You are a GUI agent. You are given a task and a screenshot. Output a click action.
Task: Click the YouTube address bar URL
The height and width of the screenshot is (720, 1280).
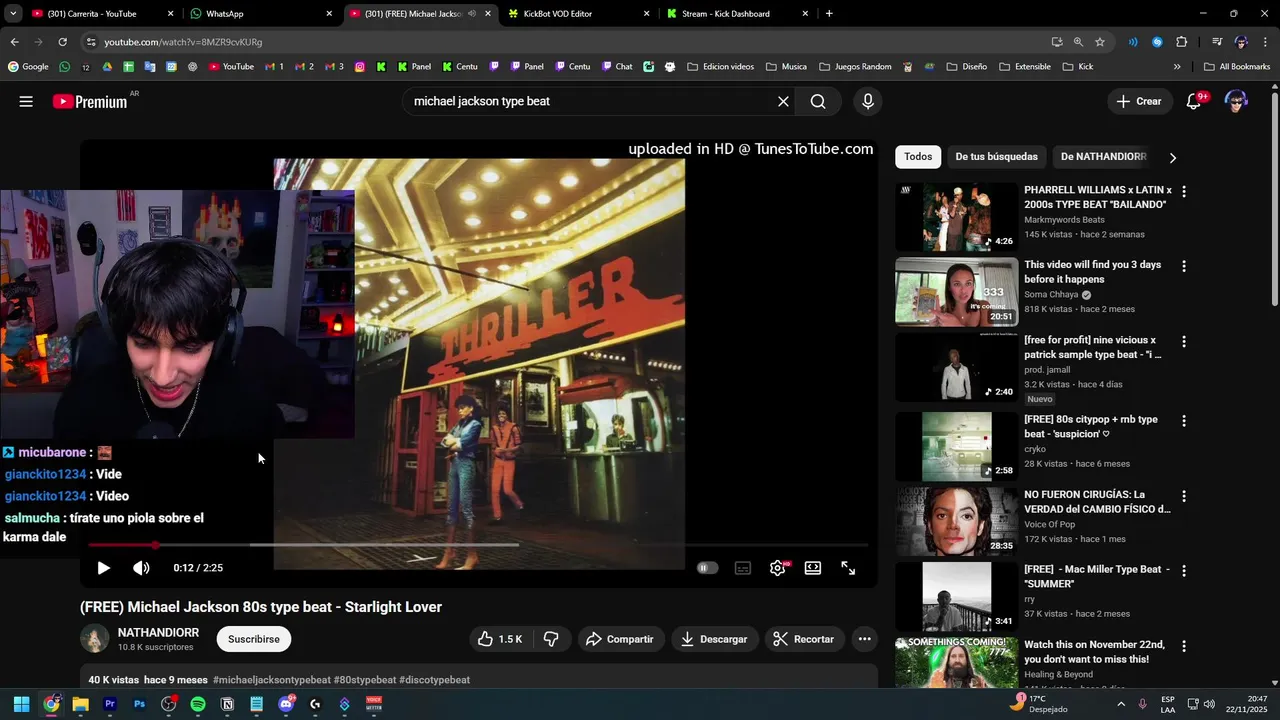pyautogui.click(x=183, y=42)
